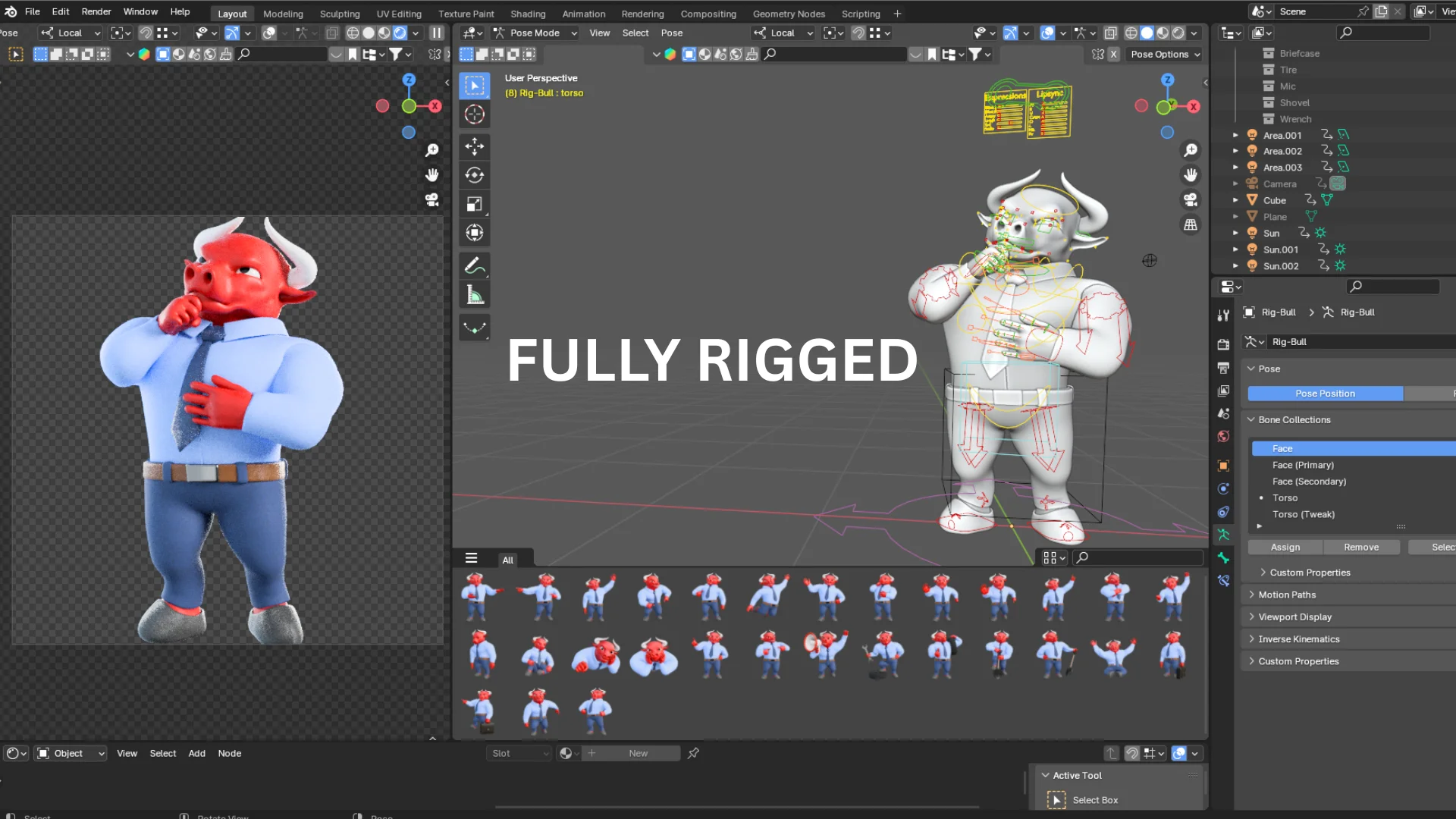This screenshot has width=1456, height=819.
Task: Expand the Inverse Kinematics panel
Action: (1298, 639)
